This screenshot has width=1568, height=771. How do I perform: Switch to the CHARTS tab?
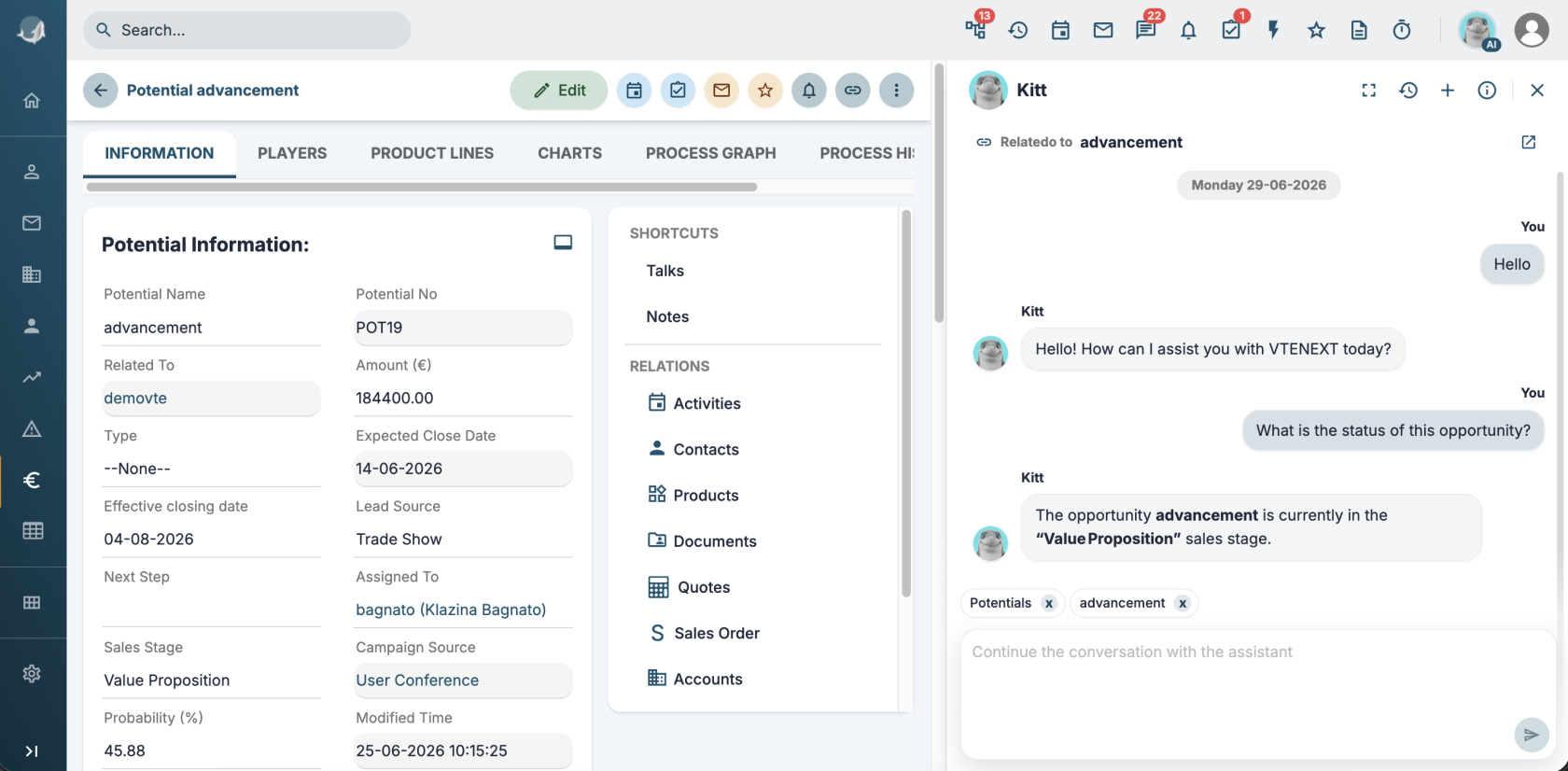(569, 153)
